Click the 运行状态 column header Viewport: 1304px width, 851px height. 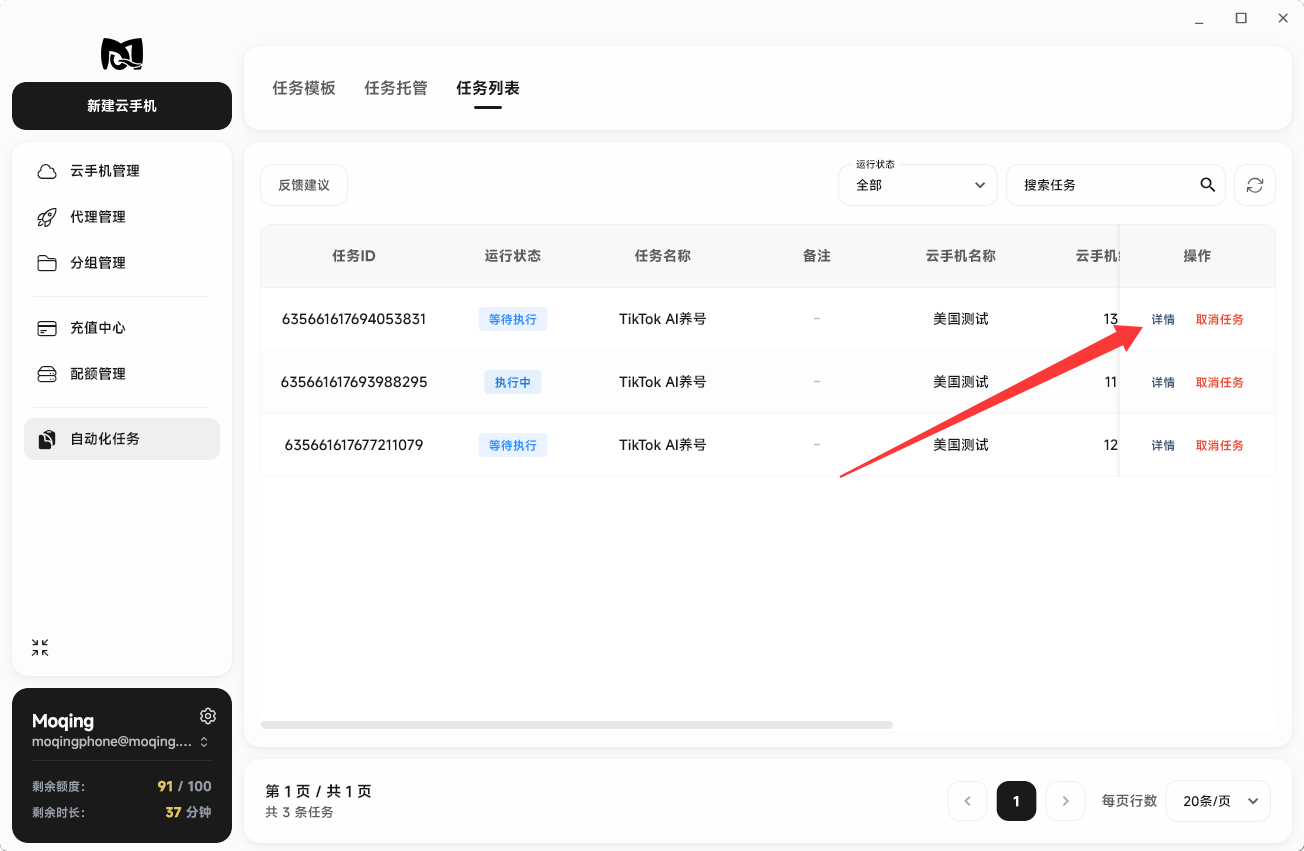(513, 256)
